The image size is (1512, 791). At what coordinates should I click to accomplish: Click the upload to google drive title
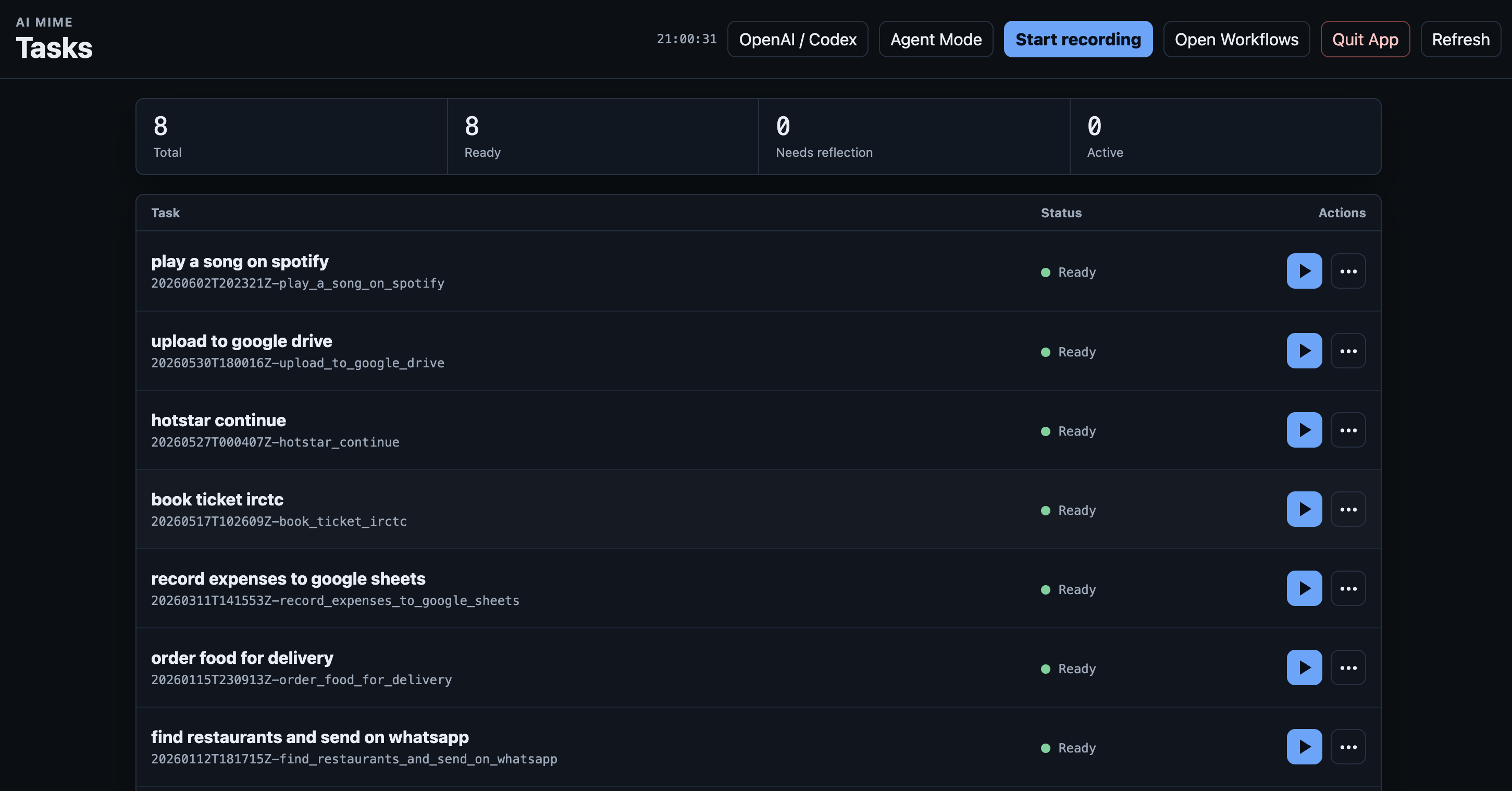click(241, 341)
